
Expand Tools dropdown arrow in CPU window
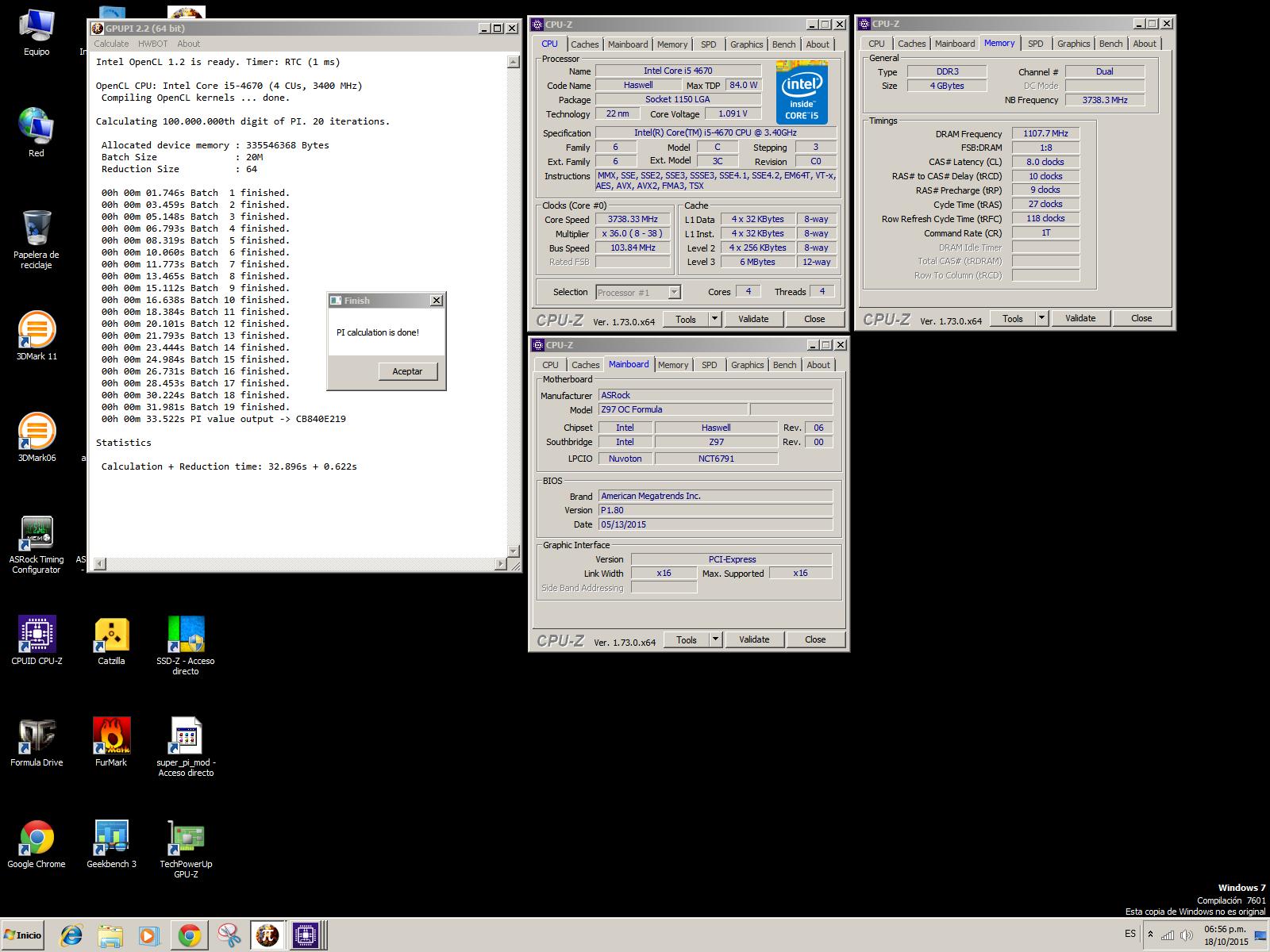714,319
